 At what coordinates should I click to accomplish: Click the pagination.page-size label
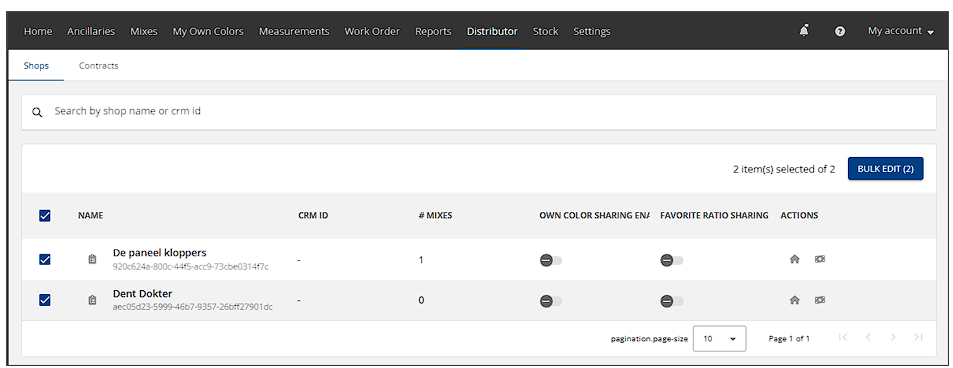click(x=650, y=339)
